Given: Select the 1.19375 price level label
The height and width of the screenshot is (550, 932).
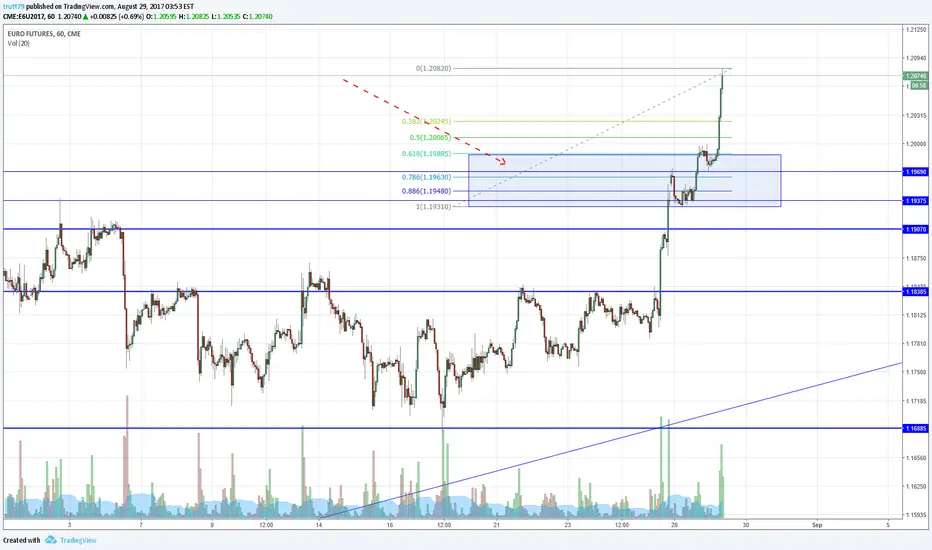Looking at the screenshot, I should coord(915,201).
